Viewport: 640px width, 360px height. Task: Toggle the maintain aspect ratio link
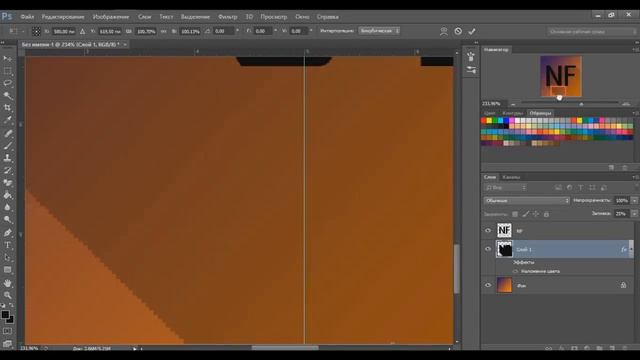coord(163,31)
